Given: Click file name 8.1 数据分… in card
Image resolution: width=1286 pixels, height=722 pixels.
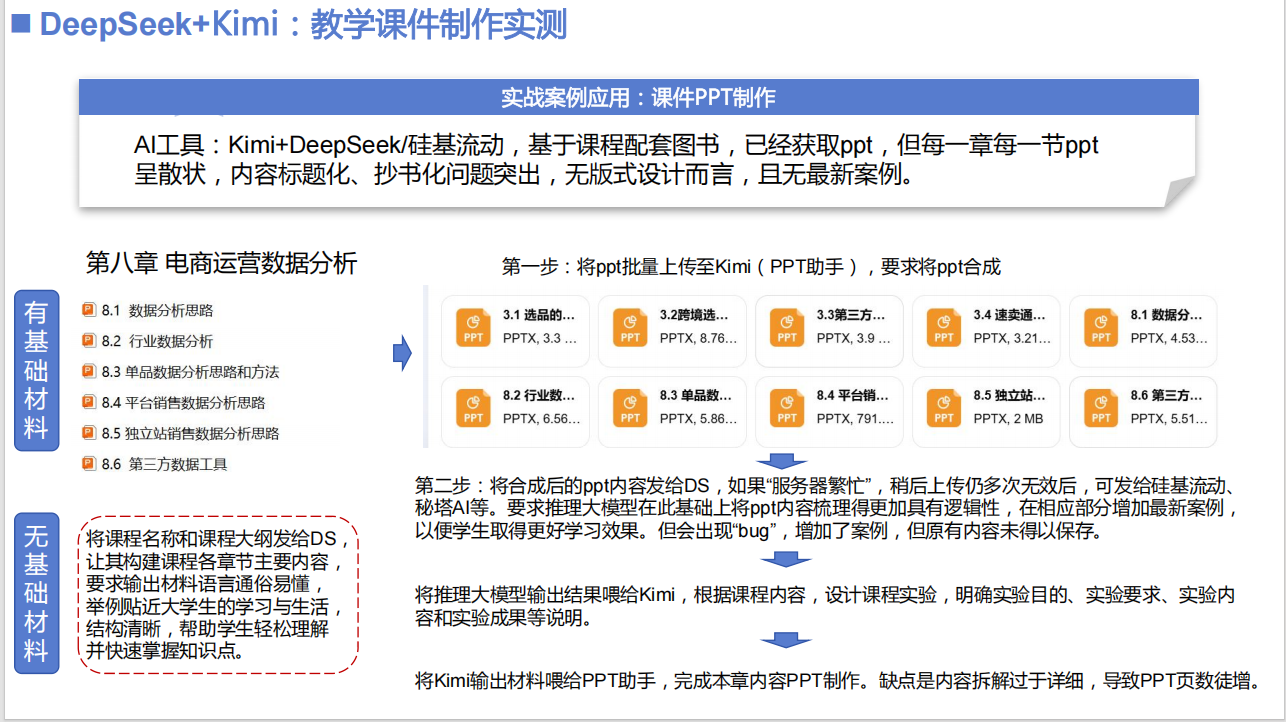Looking at the screenshot, I should (1168, 315).
